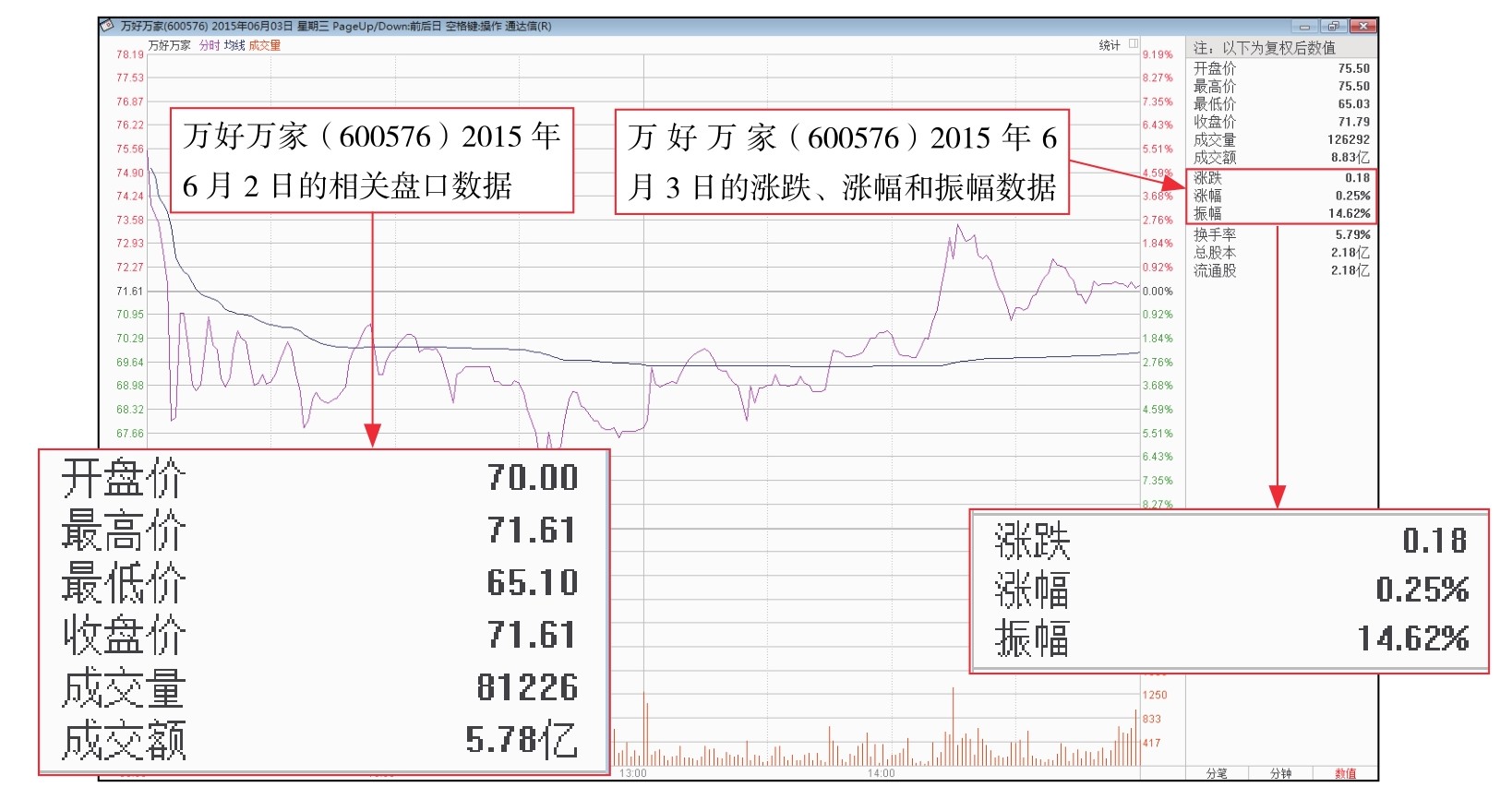Click the 分时 legend label

210,45
